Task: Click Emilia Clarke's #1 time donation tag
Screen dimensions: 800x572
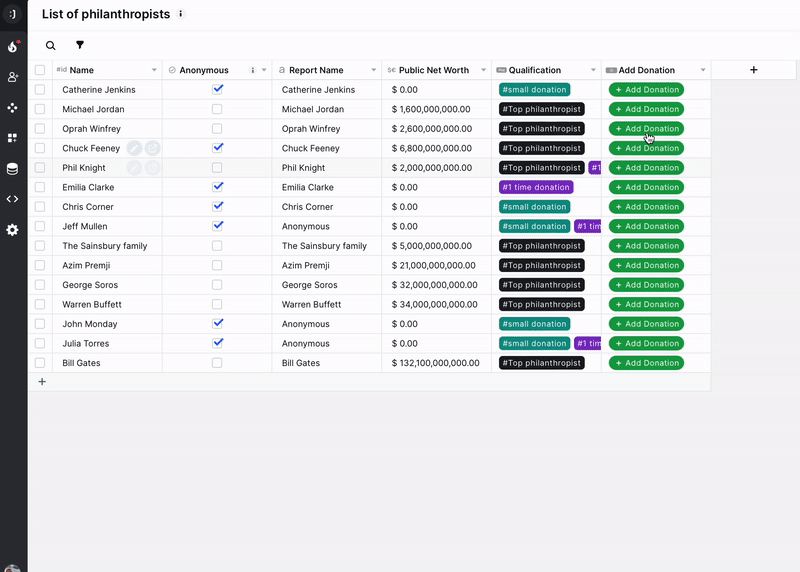Action: point(536,187)
